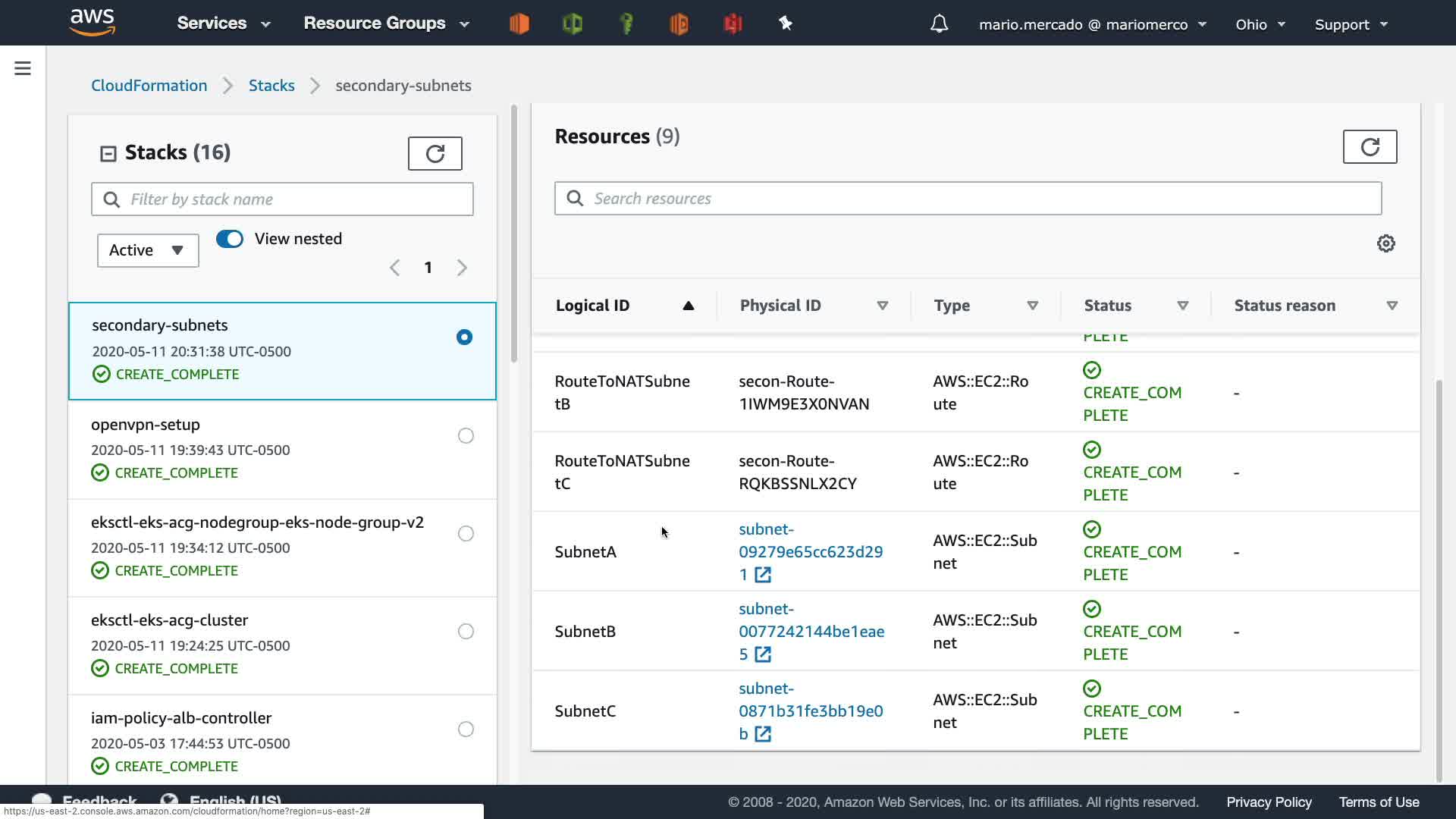Expand the Ohio region dropdown
Image resolution: width=1456 pixels, height=819 pixels.
tap(1260, 24)
